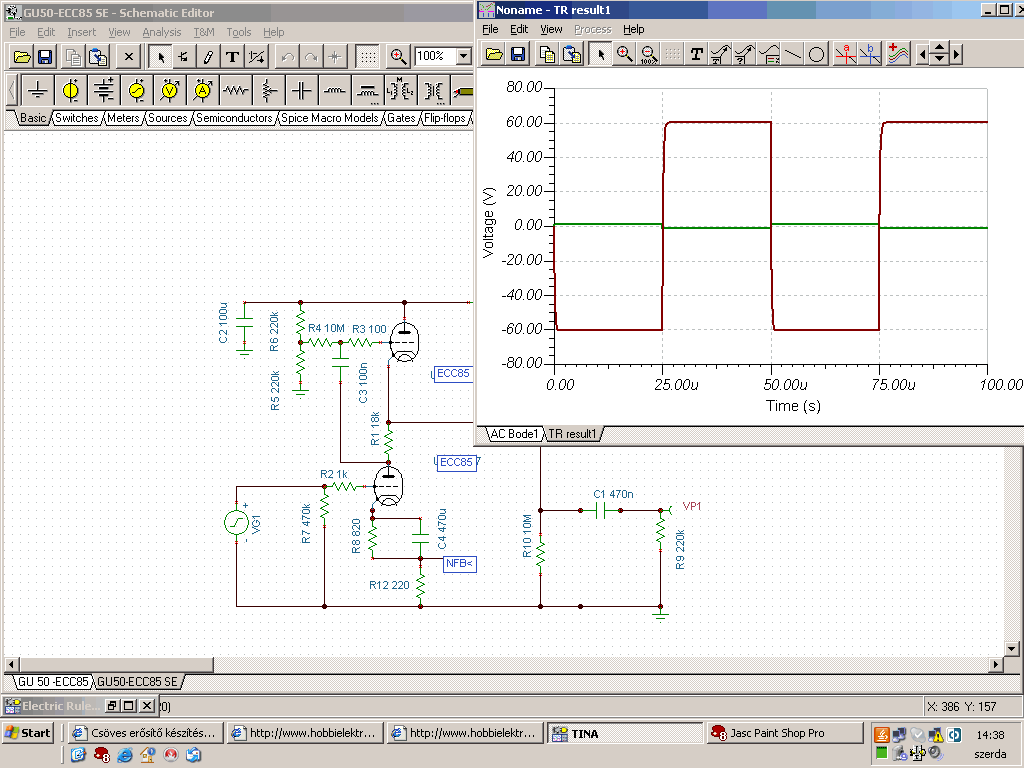Enable the selection arrow in schematic toolbar
This screenshot has height=768, width=1024.
point(161,56)
